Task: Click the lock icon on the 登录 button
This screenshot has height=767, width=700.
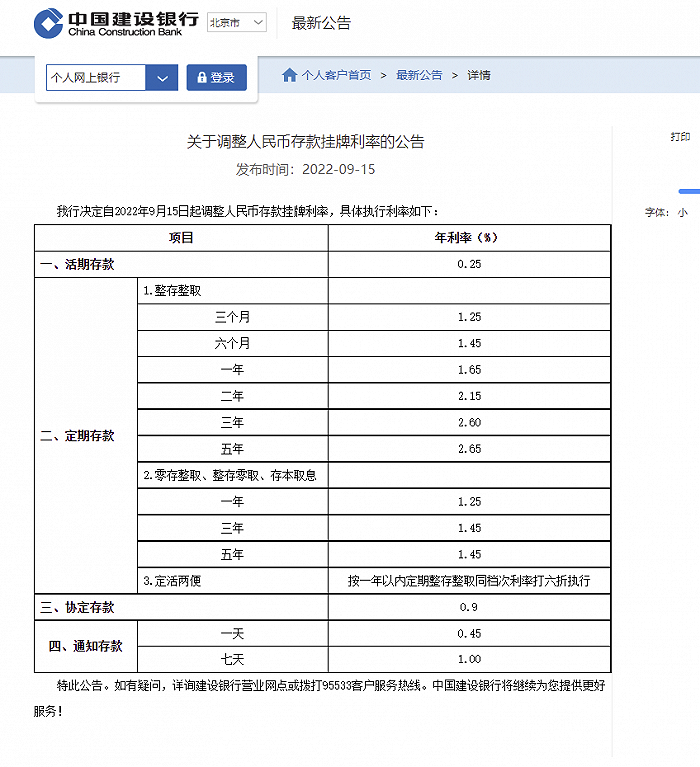Action: click(202, 77)
